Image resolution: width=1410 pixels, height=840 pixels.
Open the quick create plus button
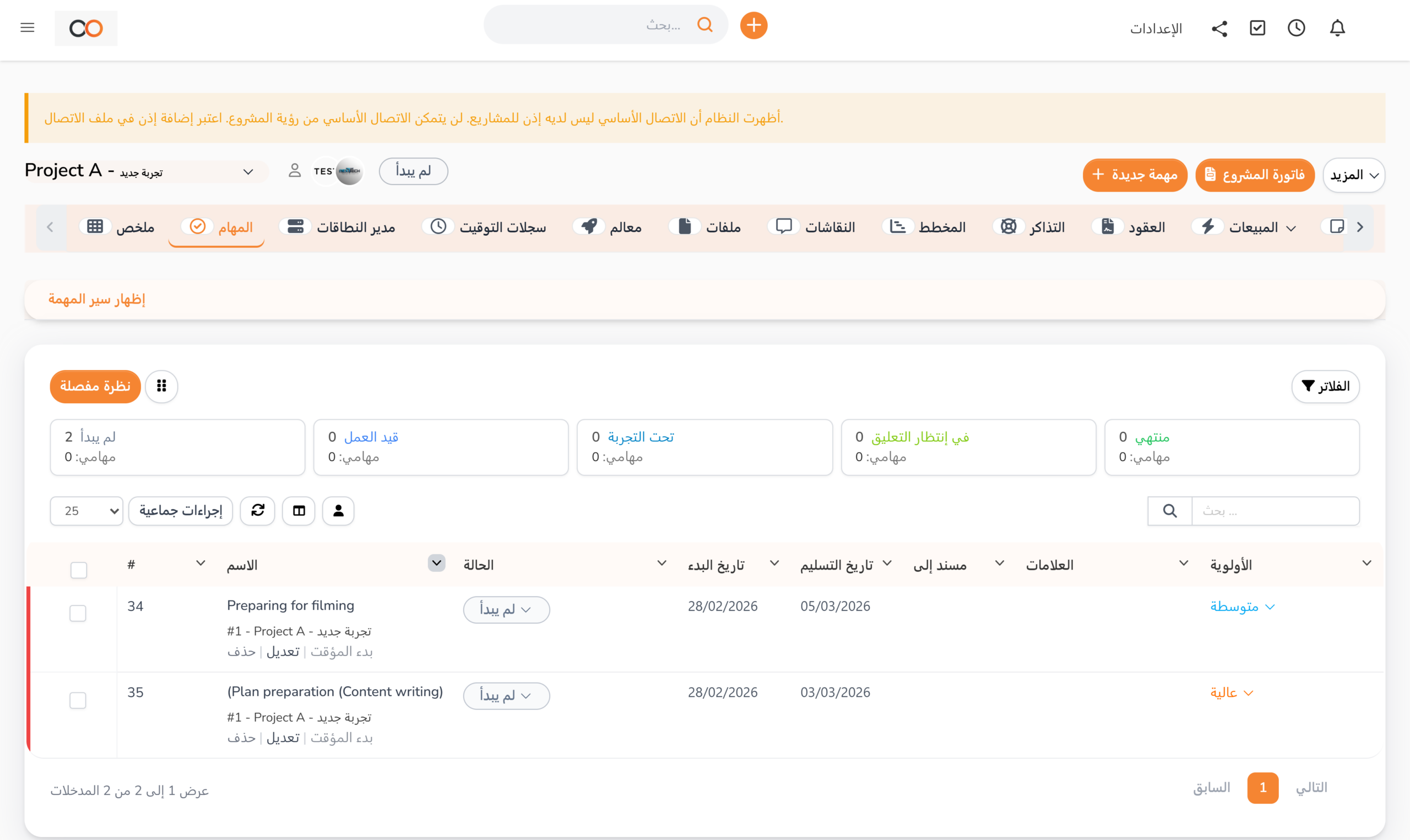tap(753, 25)
